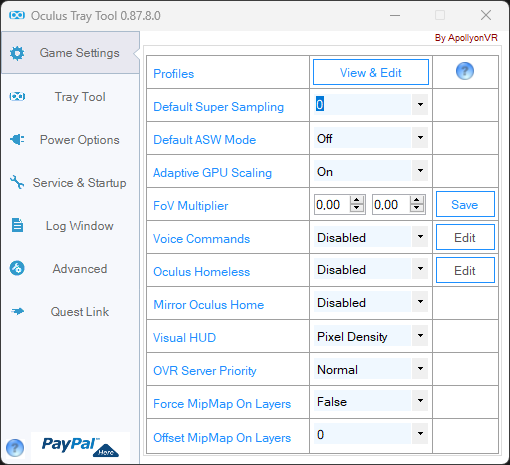
Task: Click the Game Settings gear icon
Action: click(x=17, y=53)
